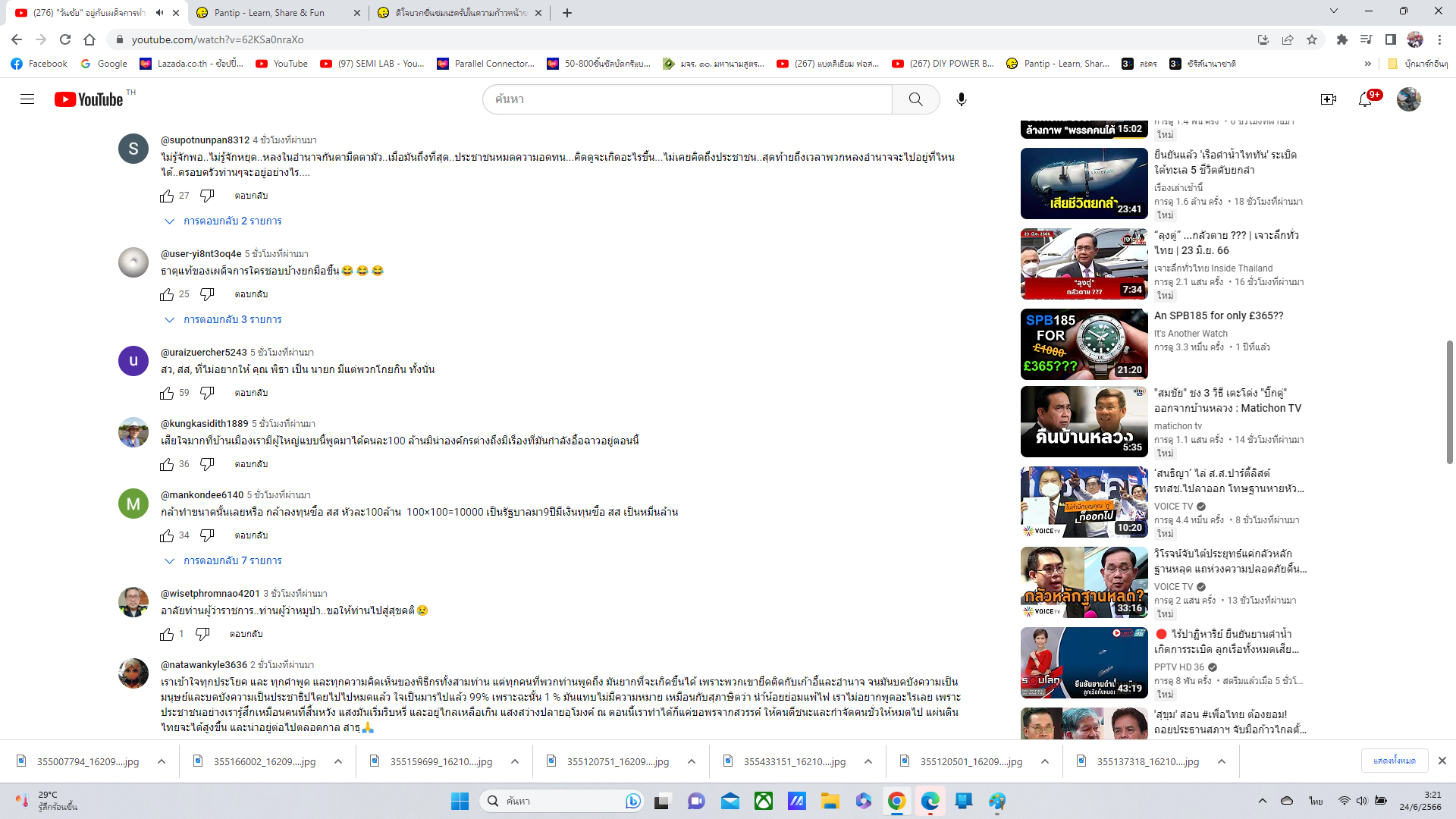Open File Explorer from the taskbar
1456x819 pixels.
[x=830, y=801]
